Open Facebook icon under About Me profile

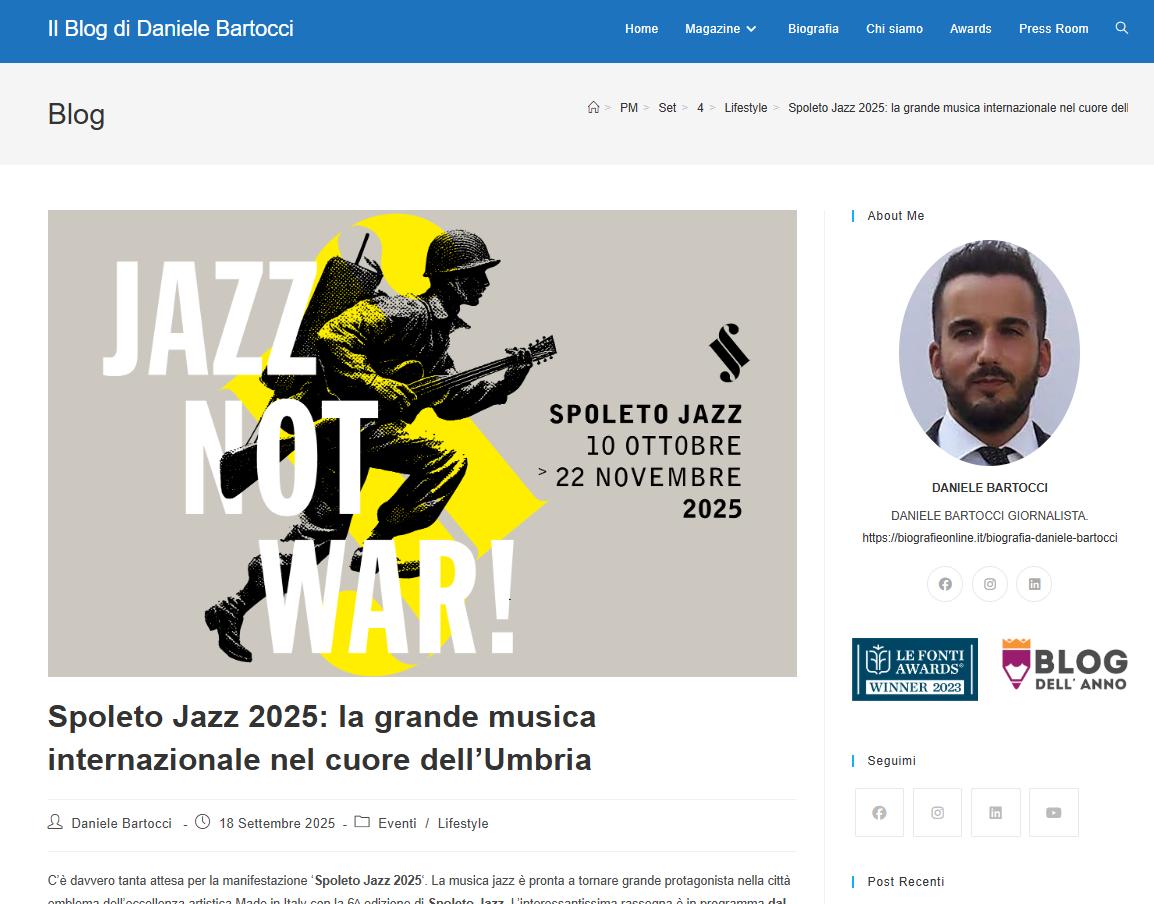pyautogui.click(x=945, y=584)
